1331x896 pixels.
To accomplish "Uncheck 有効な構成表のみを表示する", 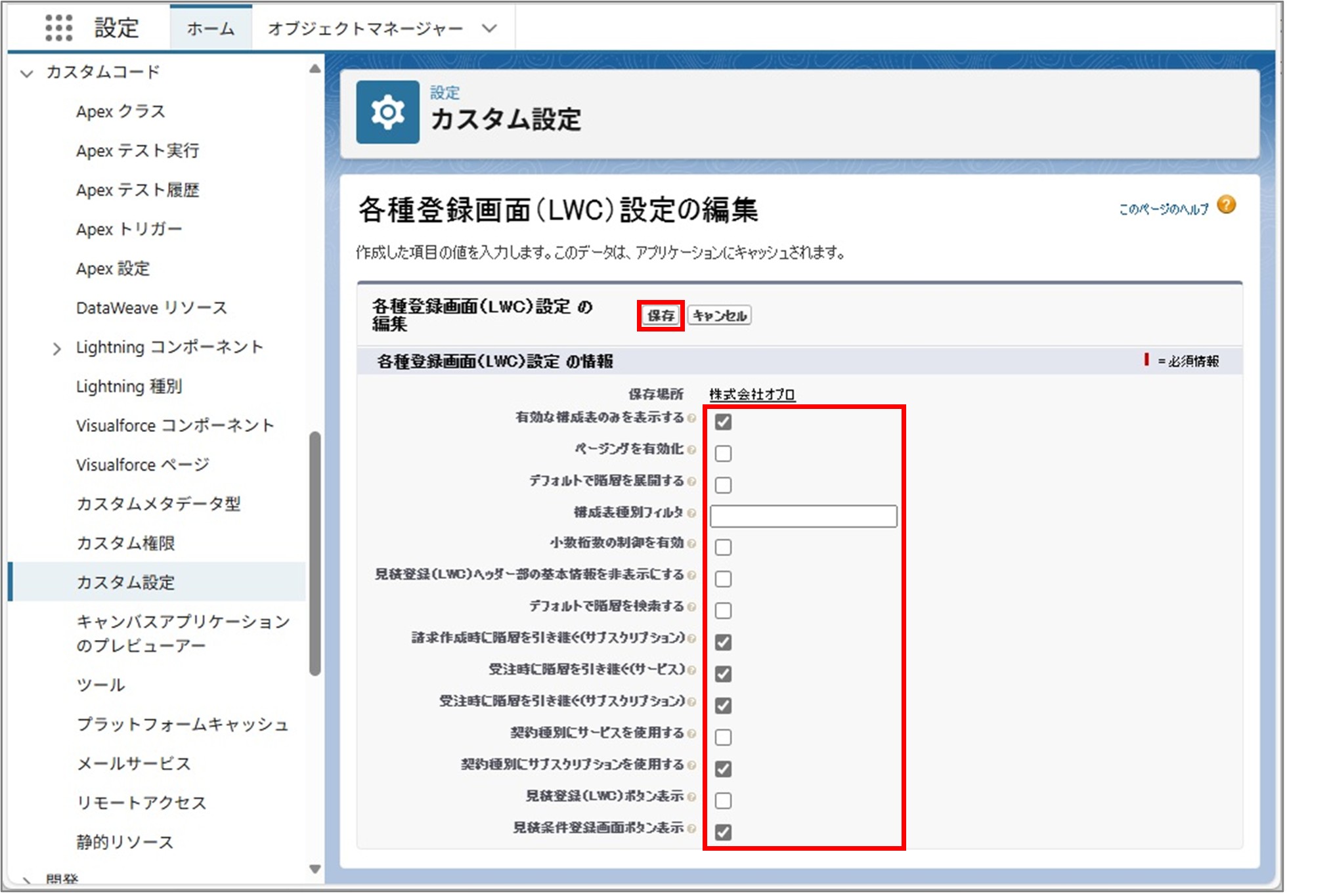I will (x=723, y=421).
